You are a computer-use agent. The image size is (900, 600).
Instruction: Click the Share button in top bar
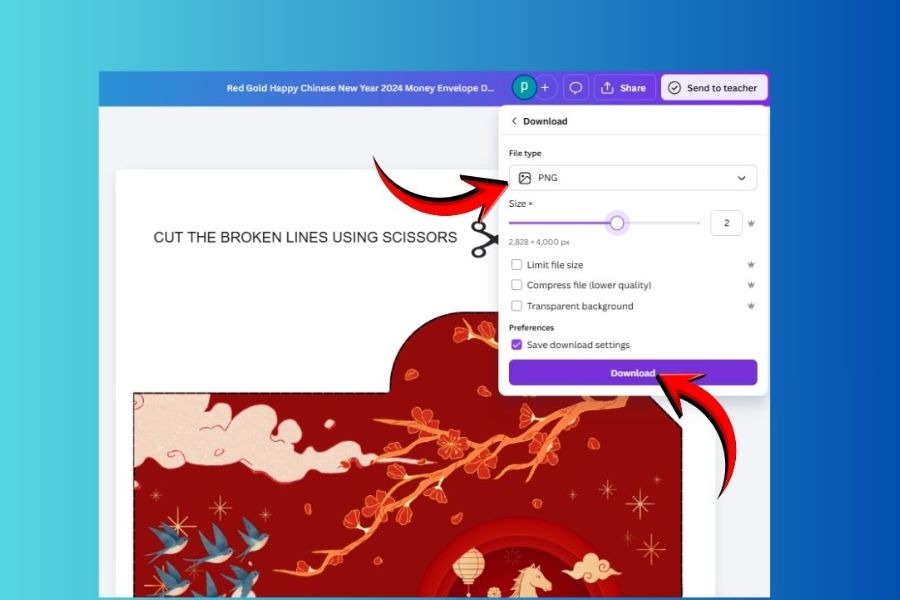[x=624, y=88]
